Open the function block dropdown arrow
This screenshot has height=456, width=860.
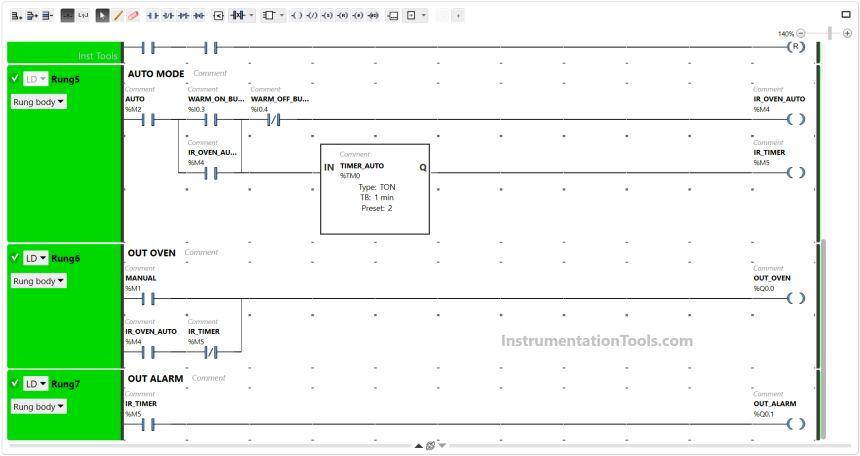(282, 16)
